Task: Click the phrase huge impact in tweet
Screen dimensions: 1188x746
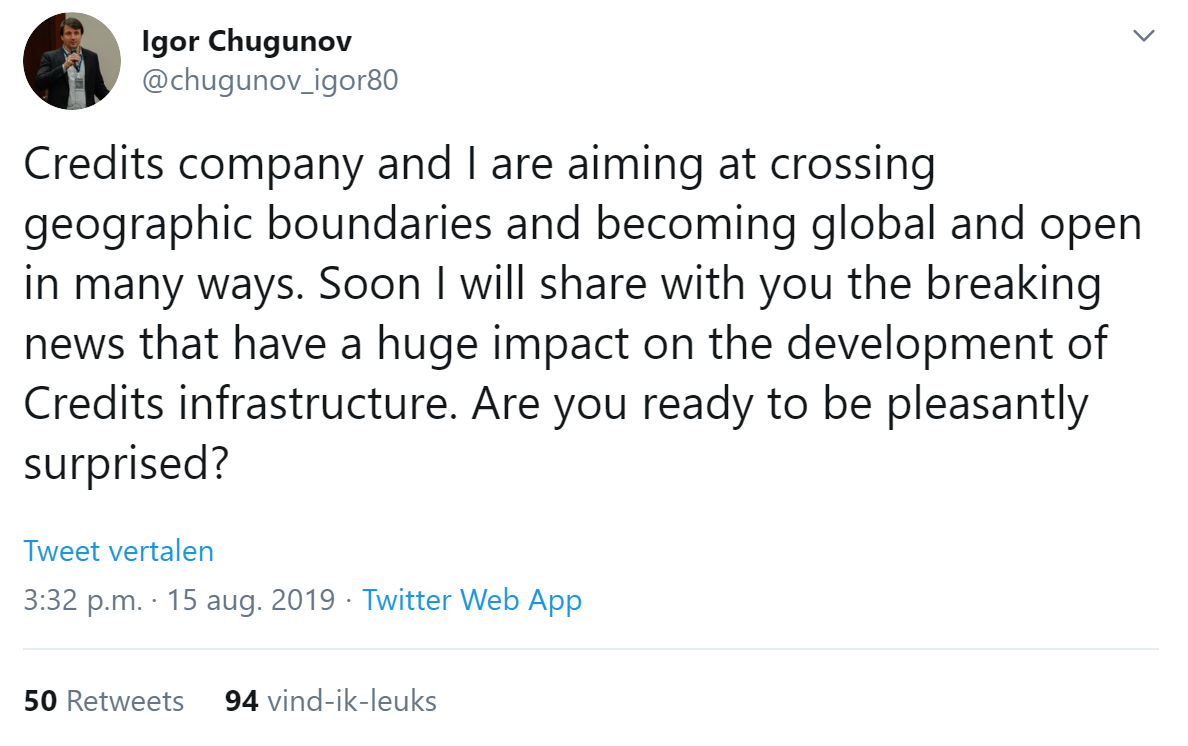Action: click(503, 345)
